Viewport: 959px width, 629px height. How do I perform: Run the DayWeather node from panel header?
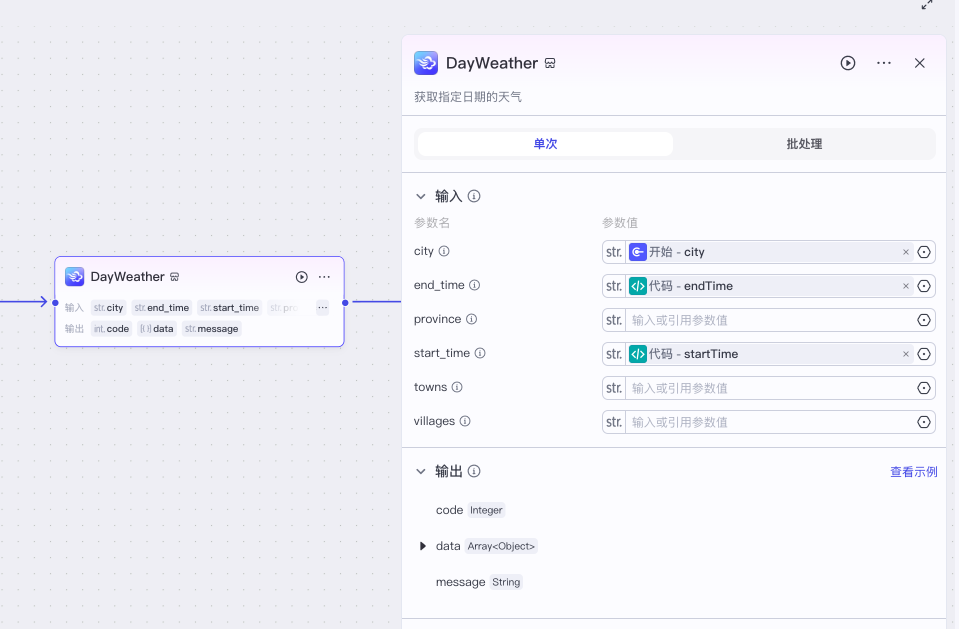pos(847,63)
